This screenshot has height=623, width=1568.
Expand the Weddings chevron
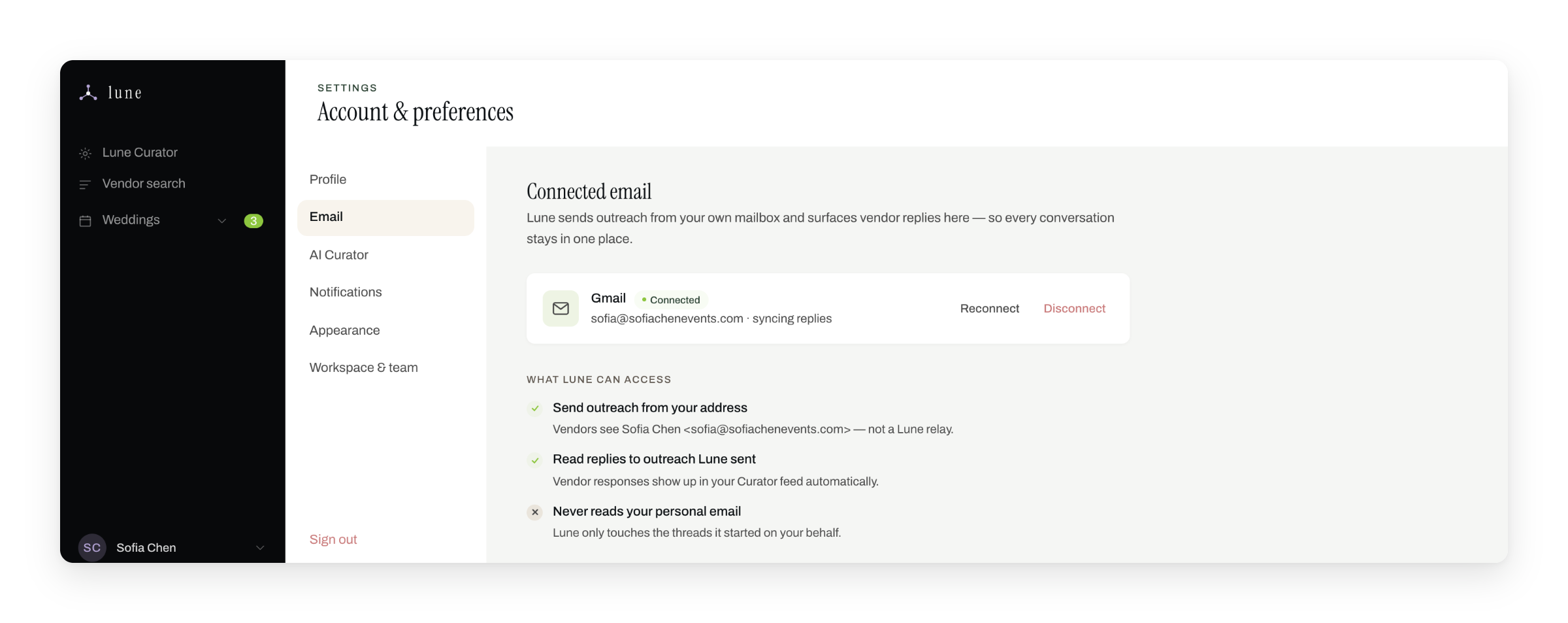[x=222, y=221]
